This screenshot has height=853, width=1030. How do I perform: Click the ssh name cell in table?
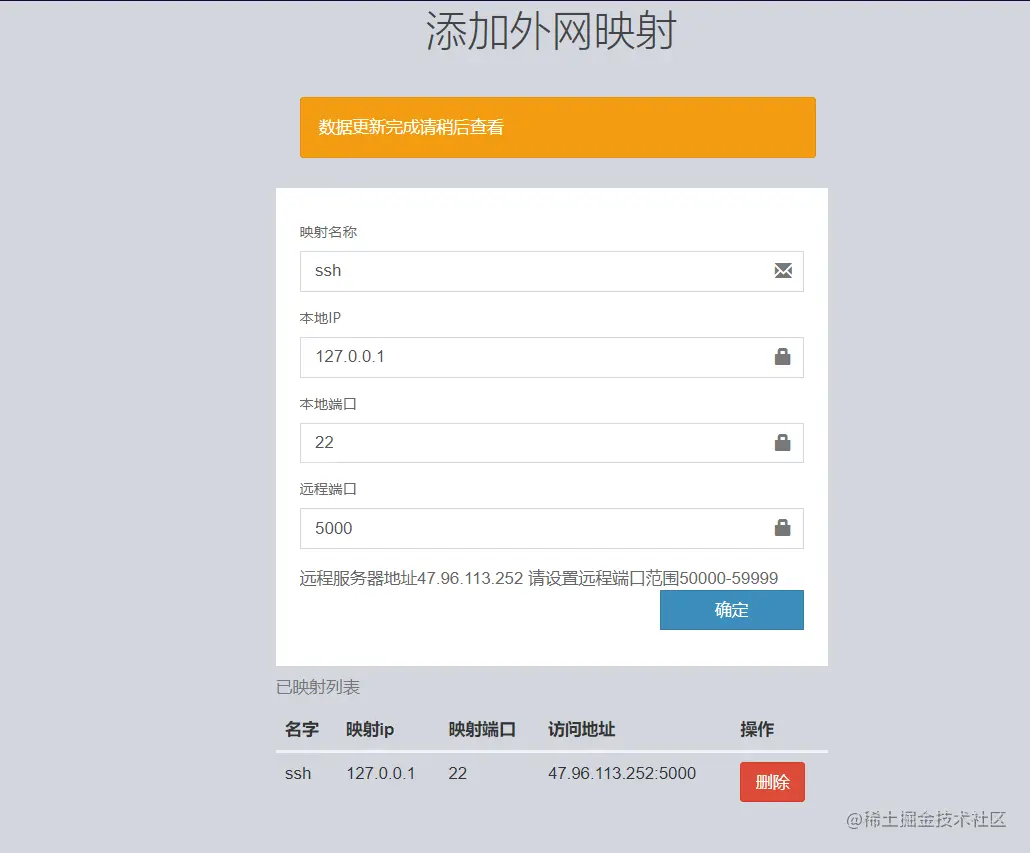point(298,774)
